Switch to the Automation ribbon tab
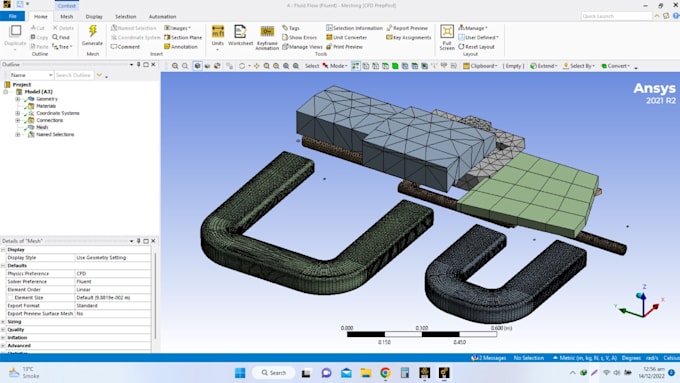The width and height of the screenshot is (680, 383). point(163,16)
